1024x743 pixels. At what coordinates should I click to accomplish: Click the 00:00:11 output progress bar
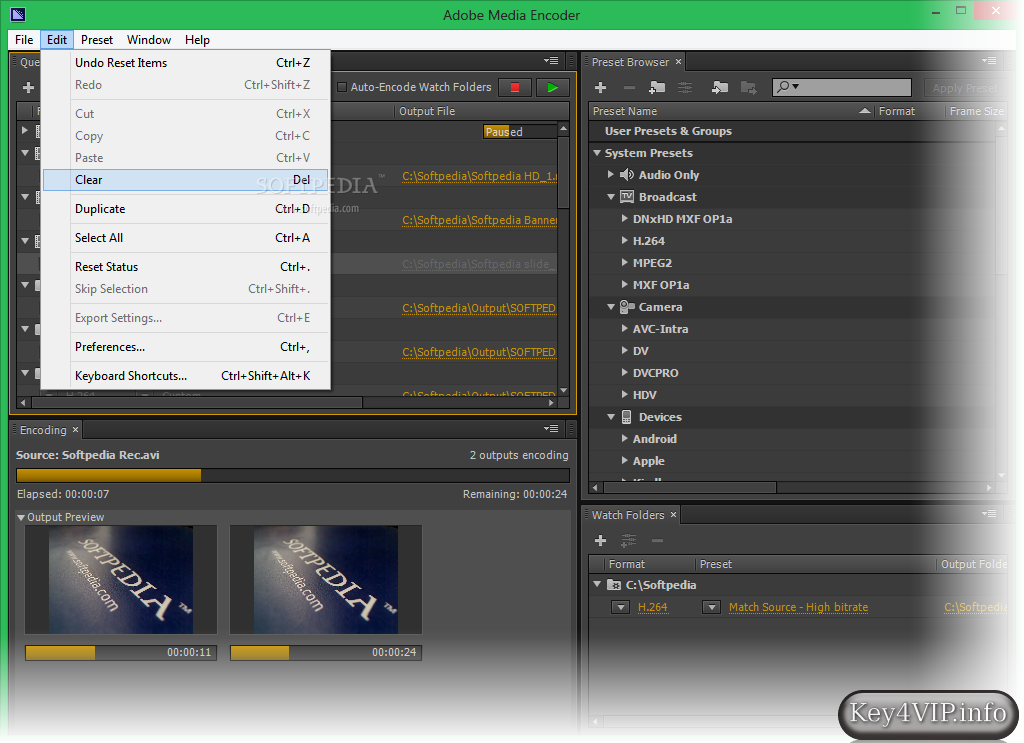pyautogui.click(x=121, y=652)
